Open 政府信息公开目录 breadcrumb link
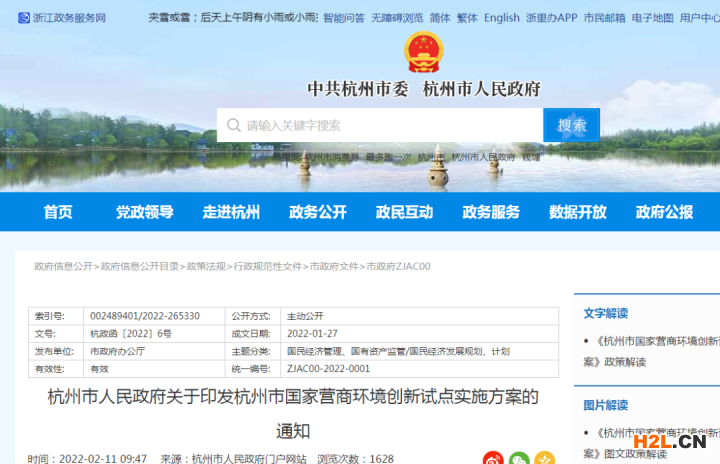720x464 pixels. pyautogui.click(x=140, y=267)
